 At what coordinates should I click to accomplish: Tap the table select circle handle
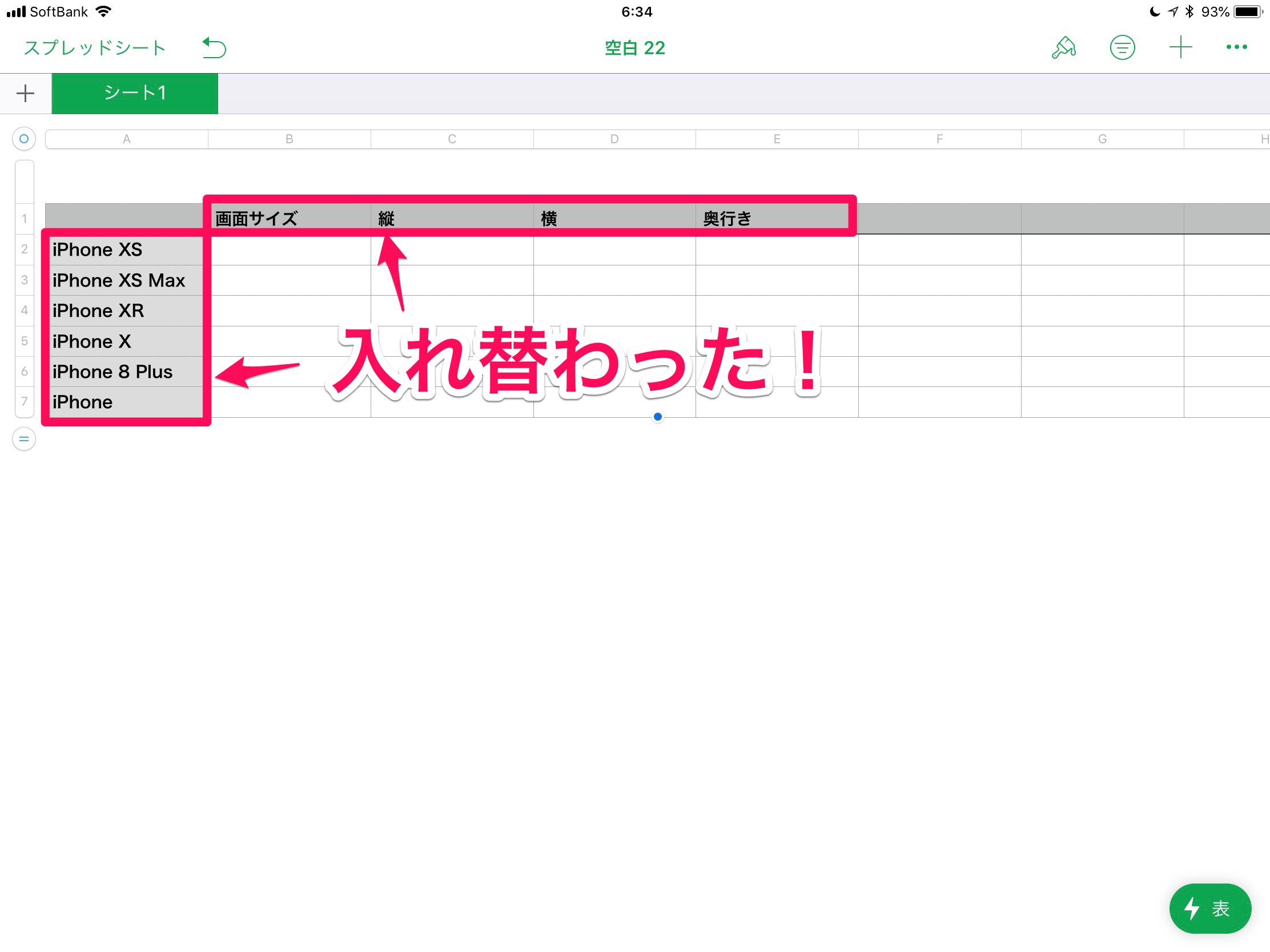(x=23, y=139)
